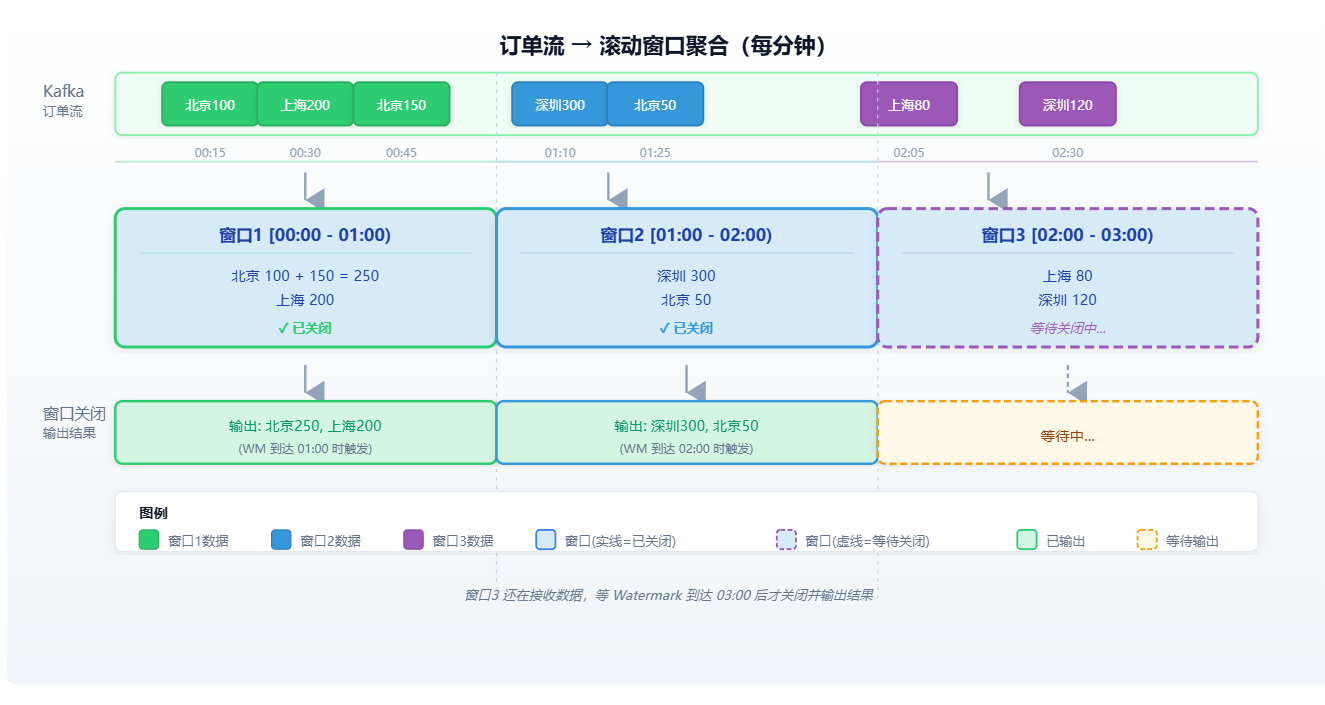Click the 北京50 event block
This screenshot has height=705, width=1325.
[x=655, y=104]
